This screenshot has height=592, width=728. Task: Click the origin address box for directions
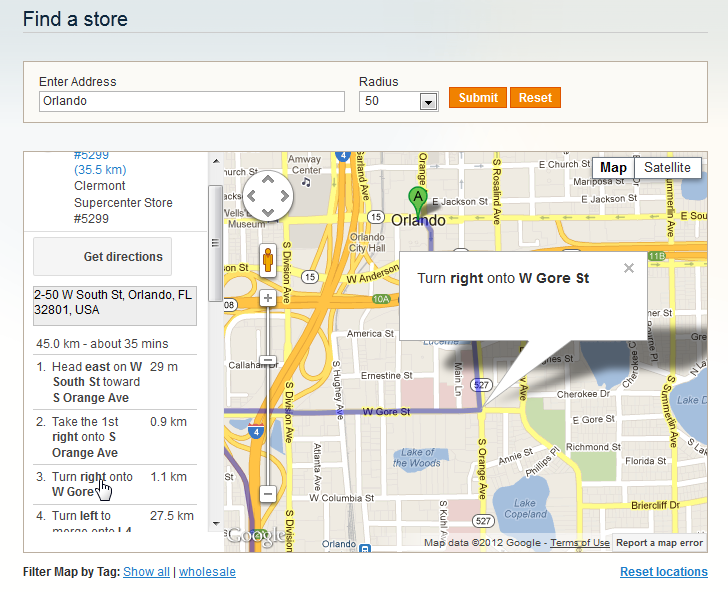[115, 306]
